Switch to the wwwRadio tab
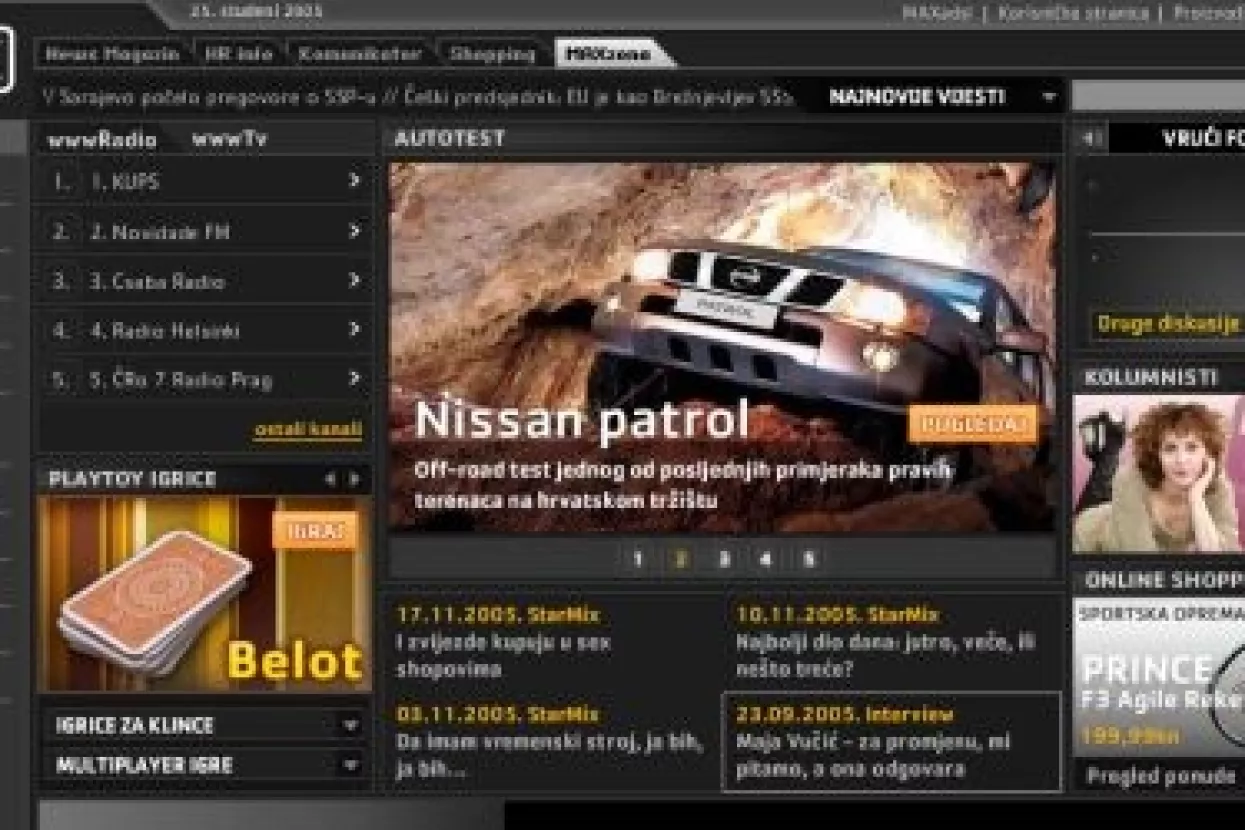The width and height of the screenshot is (1245, 830). 102,140
